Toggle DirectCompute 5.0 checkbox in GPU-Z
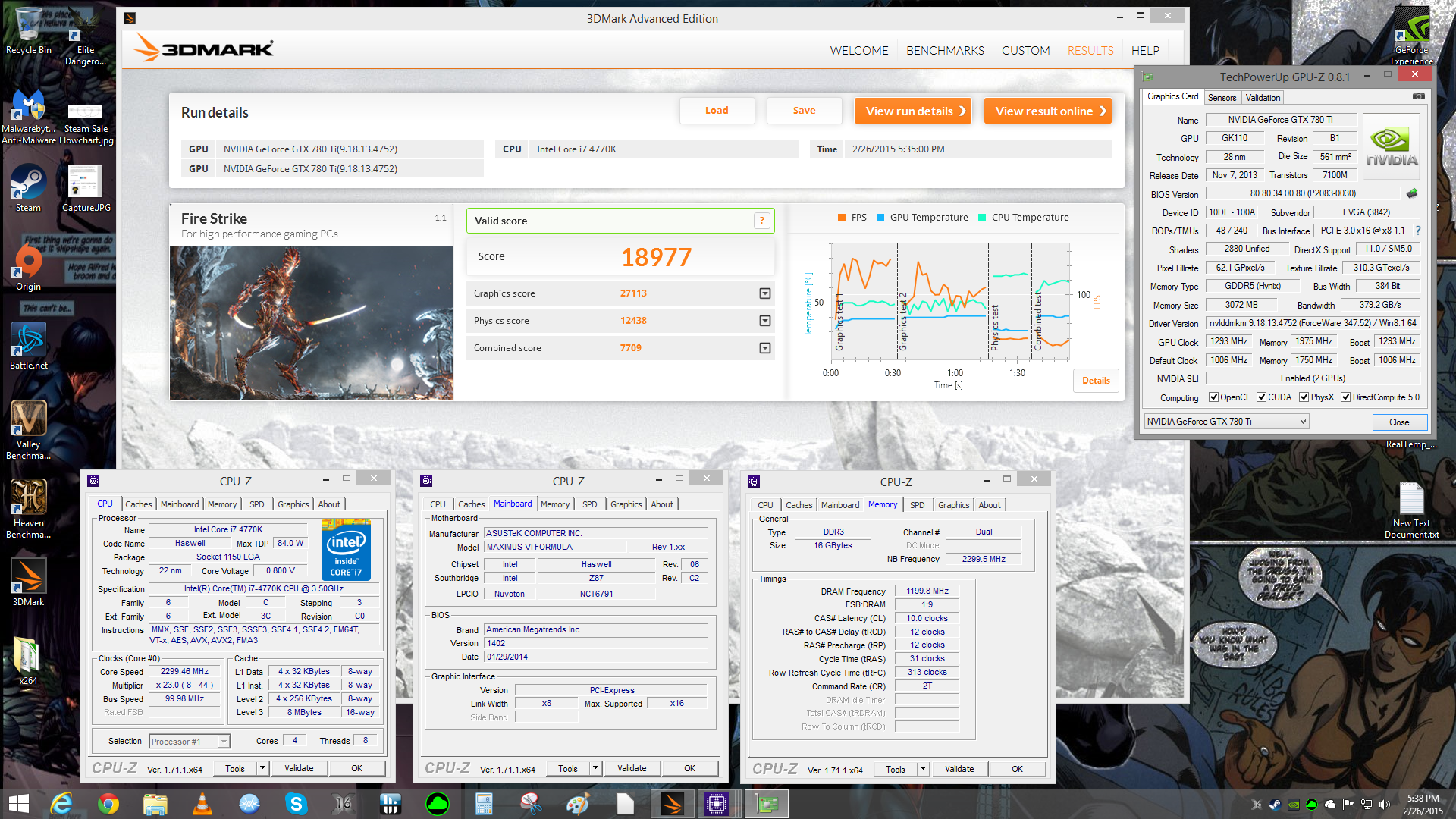Screen dimensions: 1456x819 [x=1345, y=397]
